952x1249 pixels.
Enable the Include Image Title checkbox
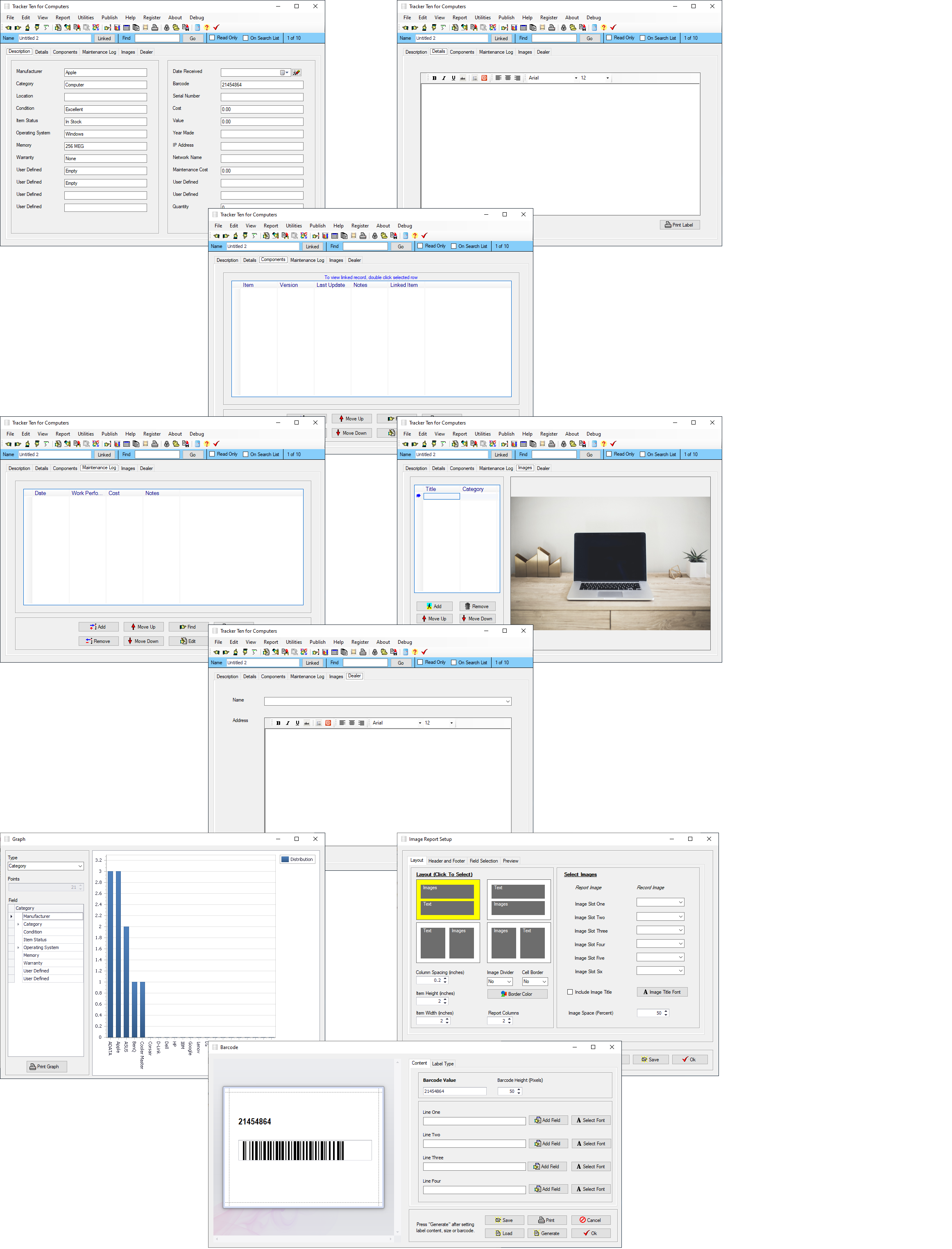point(570,992)
